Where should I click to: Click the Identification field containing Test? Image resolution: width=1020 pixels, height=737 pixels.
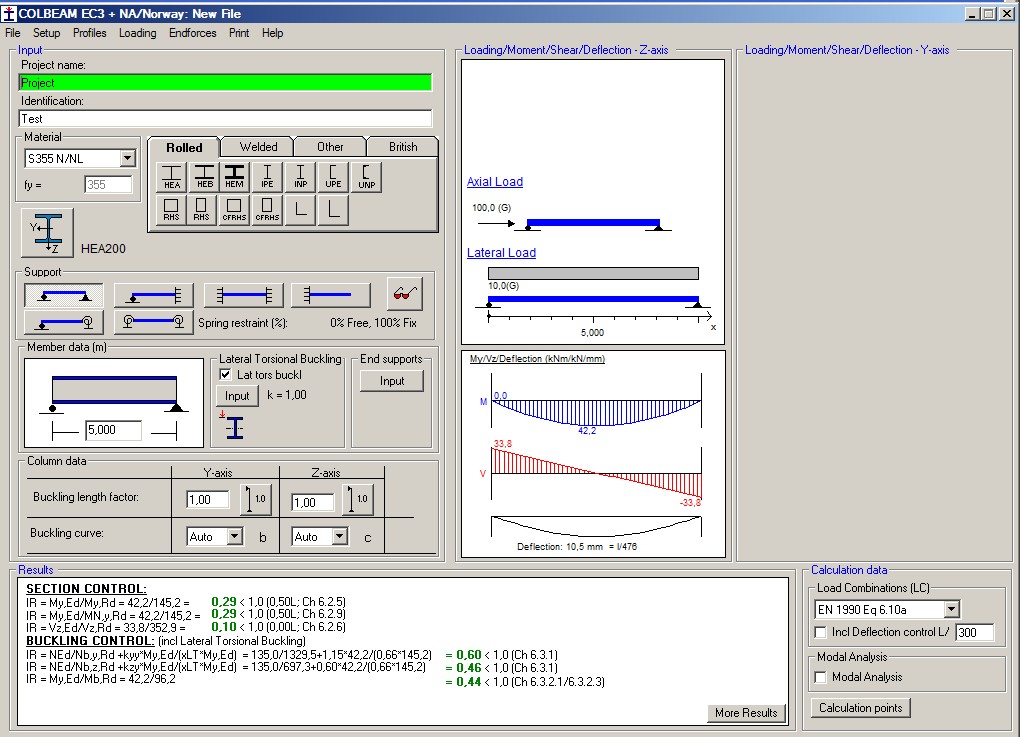click(225, 118)
